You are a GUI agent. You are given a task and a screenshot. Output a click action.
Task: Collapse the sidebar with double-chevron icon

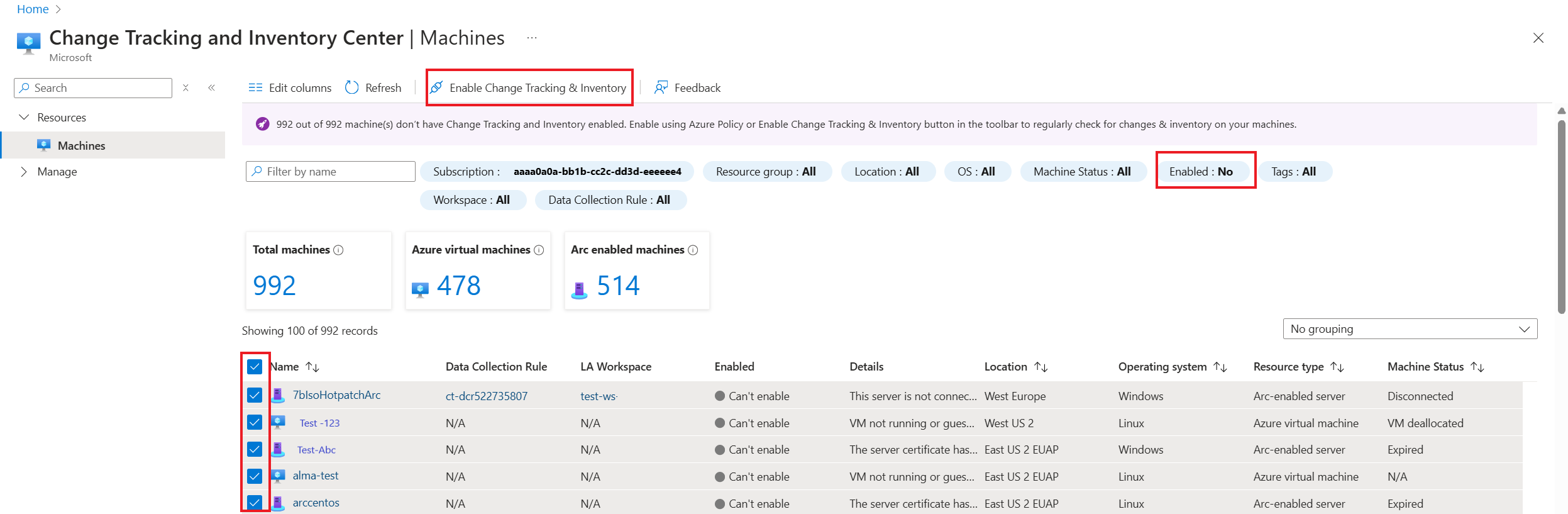212,87
